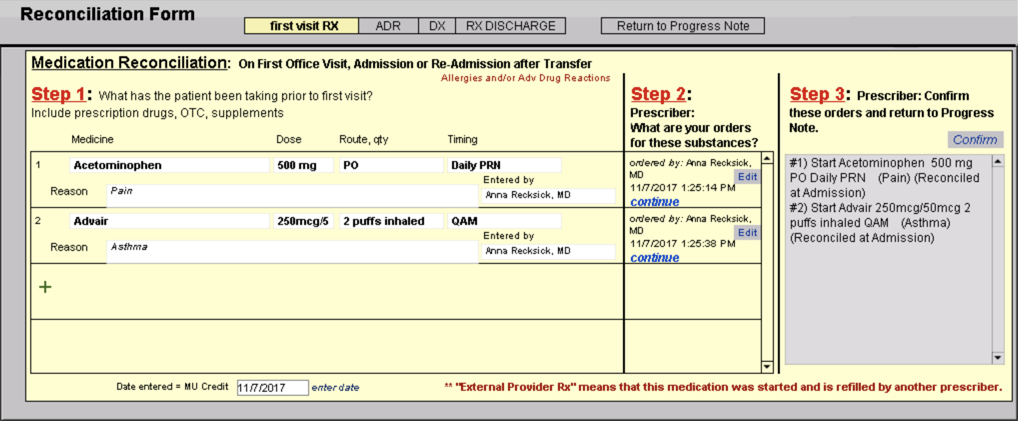The image size is (1018, 421).
Task: Open the ADR tab
Action: (x=388, y=26)
